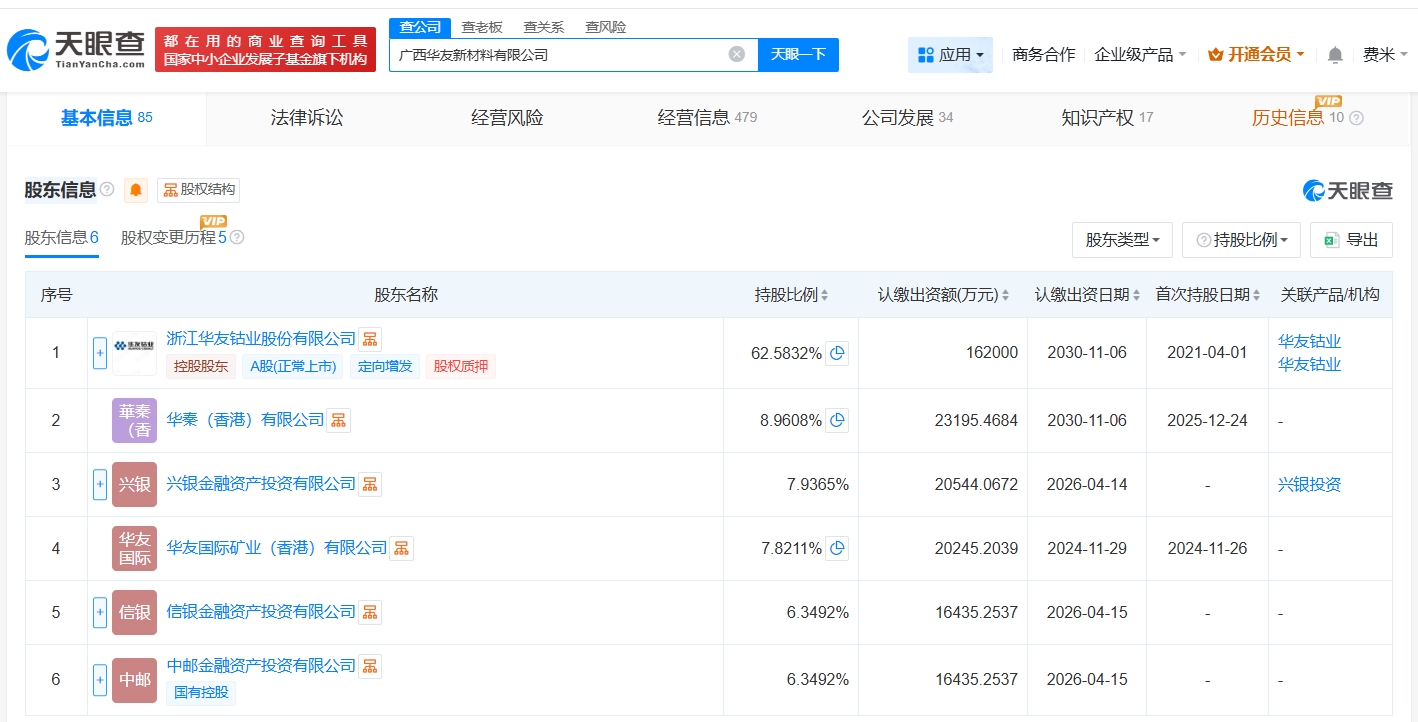Click the orange alert bell beside 股东信息
1418x722 pixels.
click(136, 190)
